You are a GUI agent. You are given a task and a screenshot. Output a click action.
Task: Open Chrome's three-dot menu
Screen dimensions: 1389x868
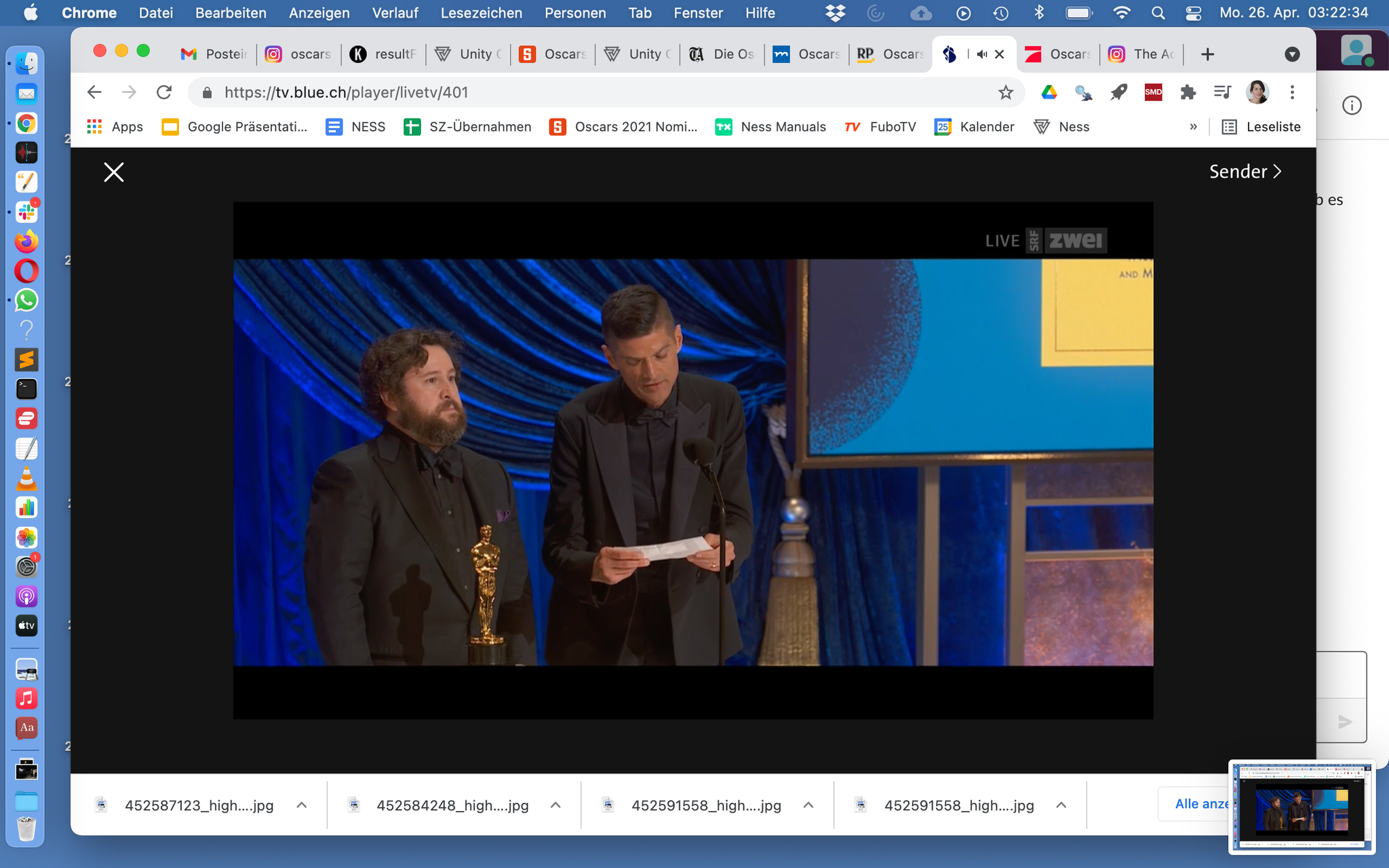[1292, 92]
